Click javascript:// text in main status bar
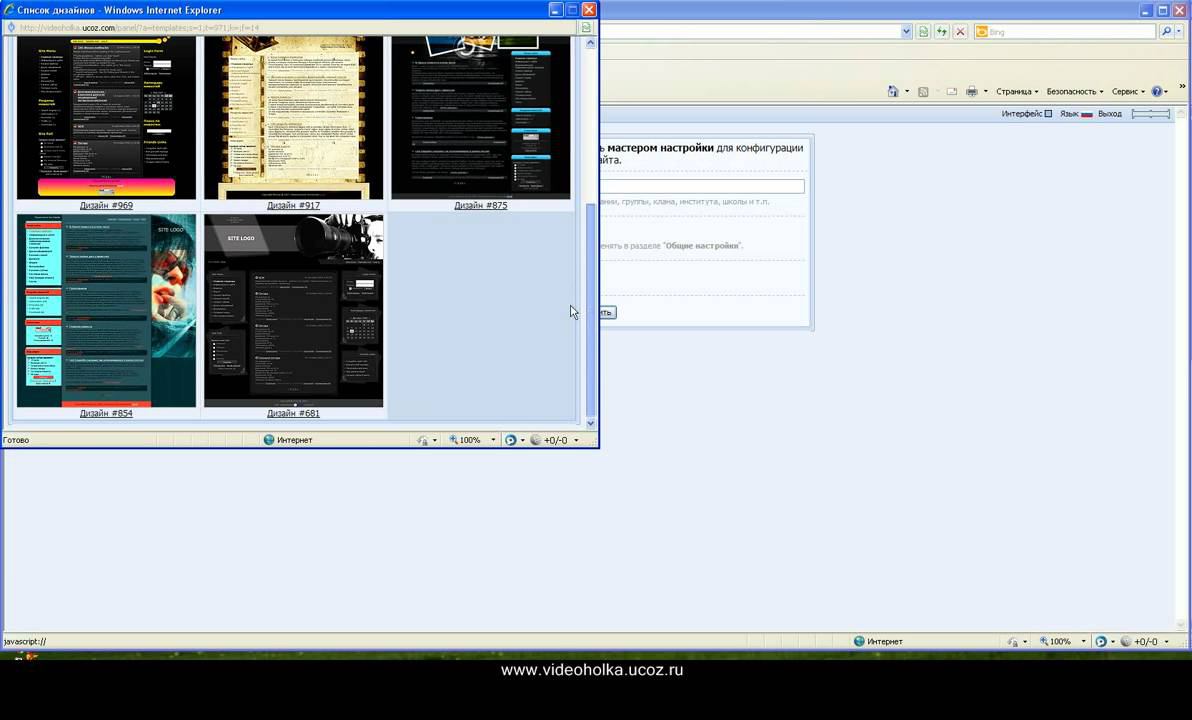 25,642
